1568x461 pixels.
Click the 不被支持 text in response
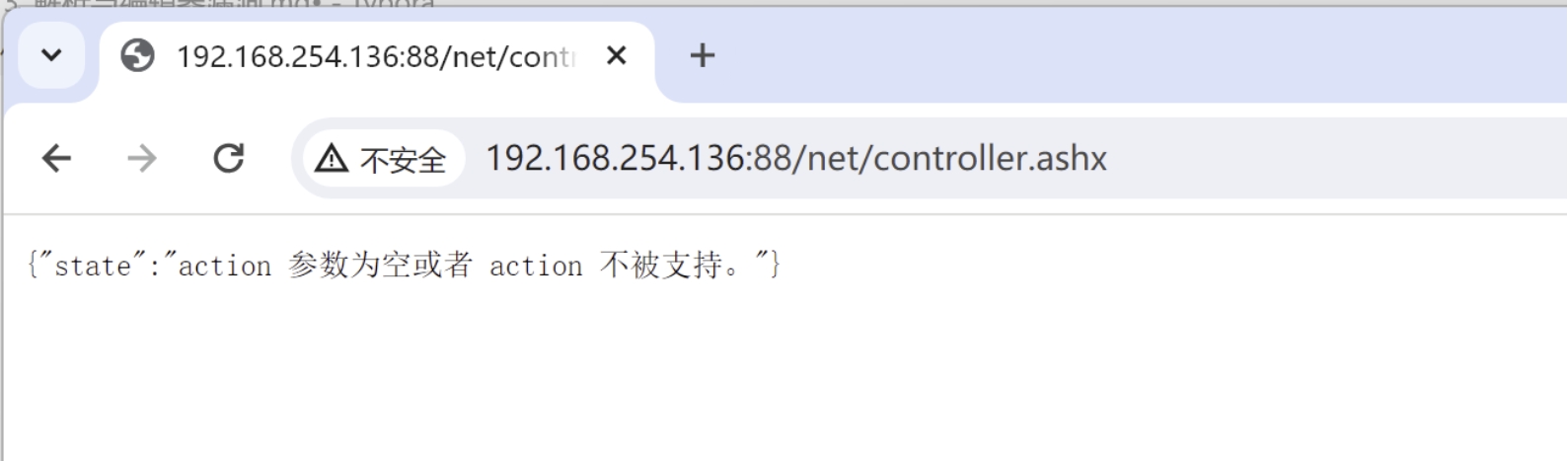(x=661, y=265)
